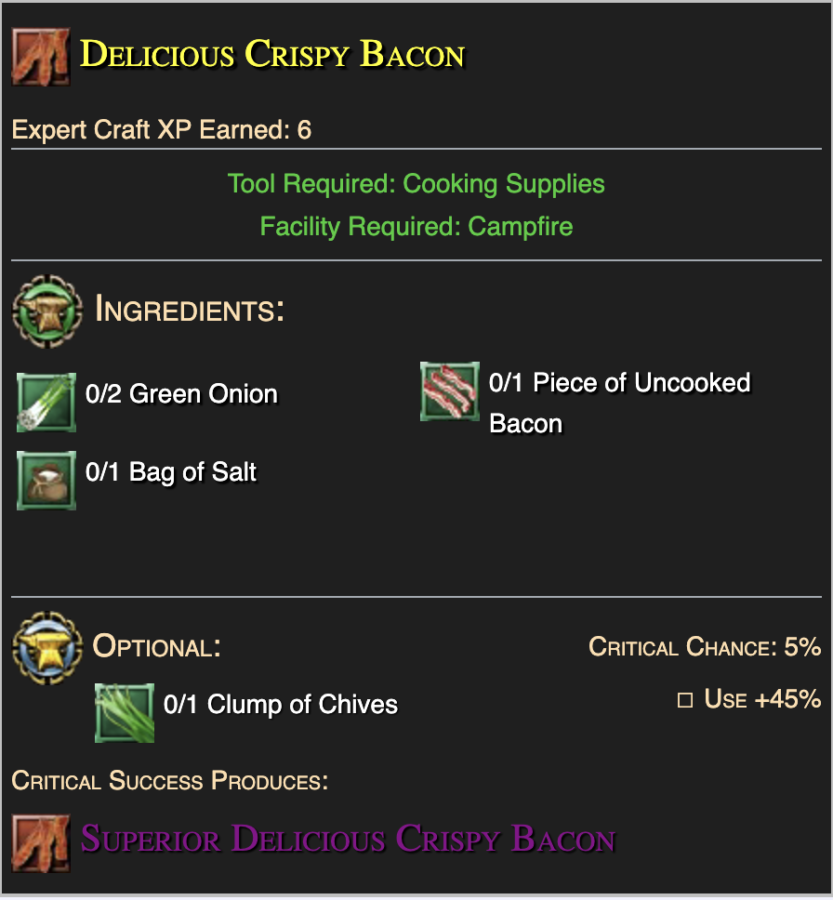Click the Critical Chance: 5% text
Image resolution: width=833 pixels, height=900 pixels.
[x=704, y=647]
